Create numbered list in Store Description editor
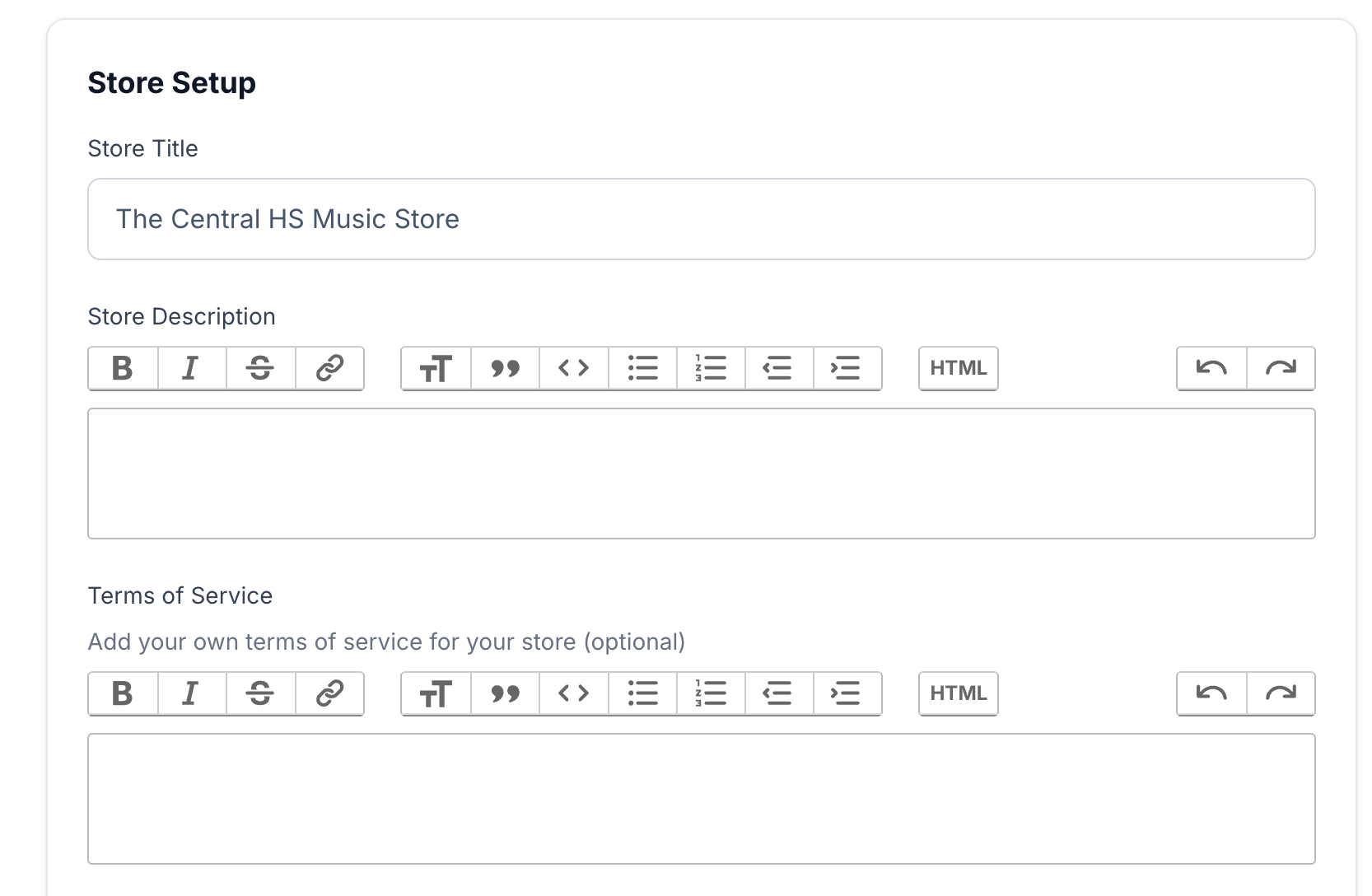This screenshot has height=896, width=1372. [x=711, y=368]
